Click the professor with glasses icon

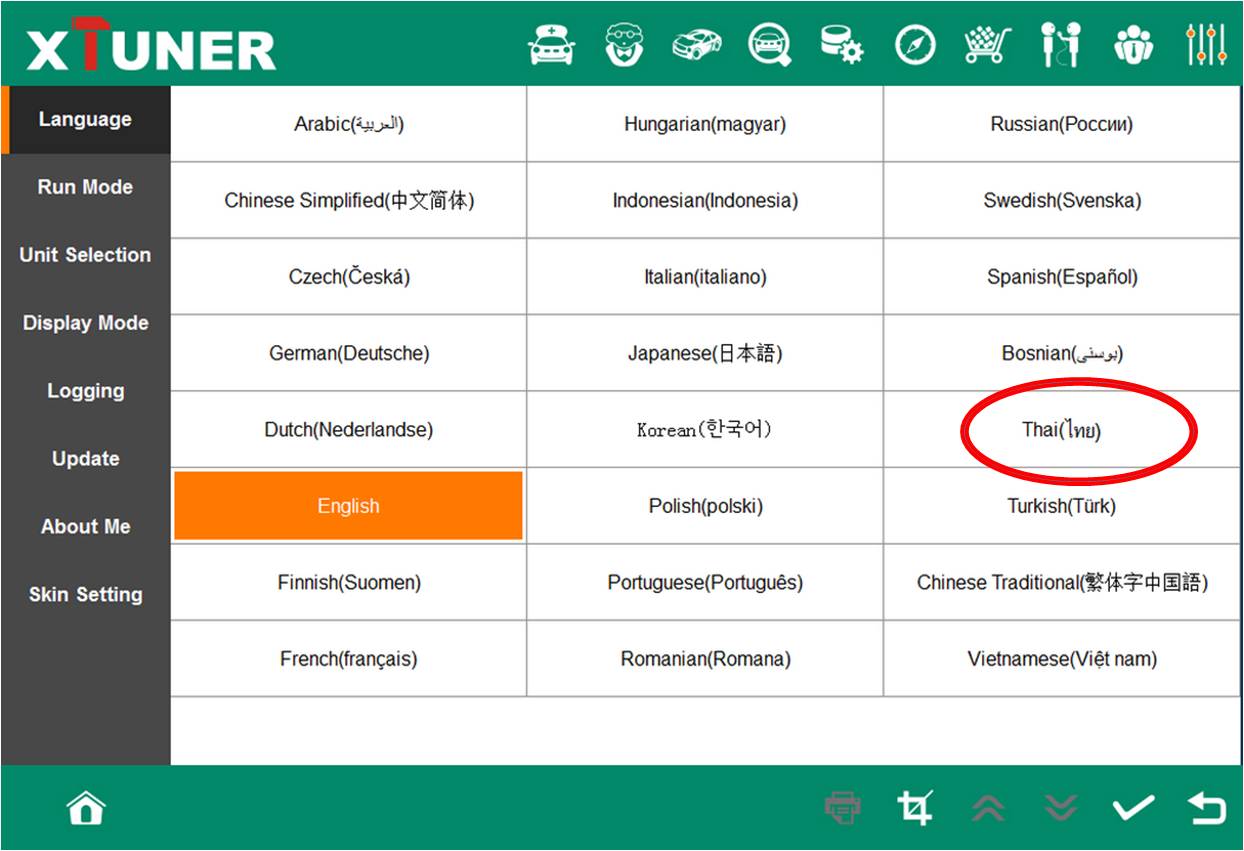[x=625, y=46]
